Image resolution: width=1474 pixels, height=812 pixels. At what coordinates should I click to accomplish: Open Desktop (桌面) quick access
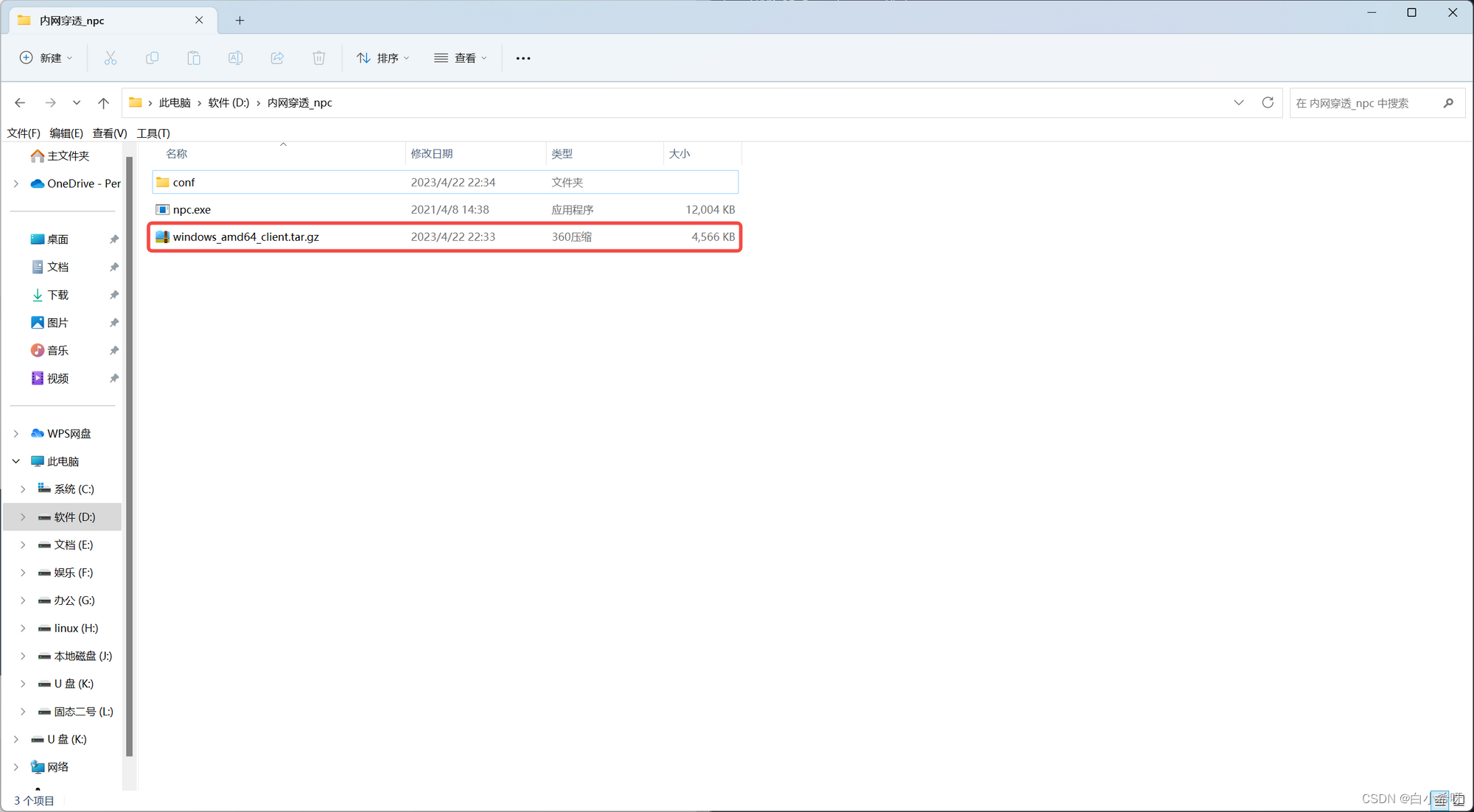pyautogui.click(x=50, y=239)
